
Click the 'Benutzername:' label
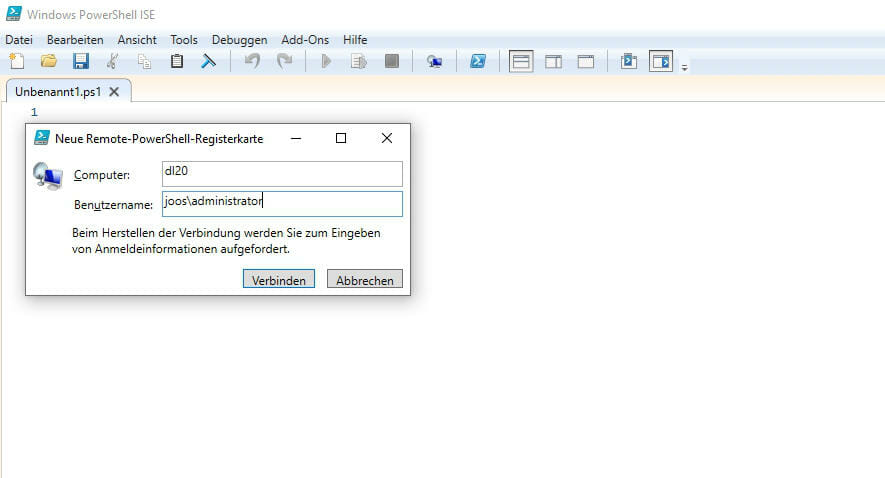(113, 205)
